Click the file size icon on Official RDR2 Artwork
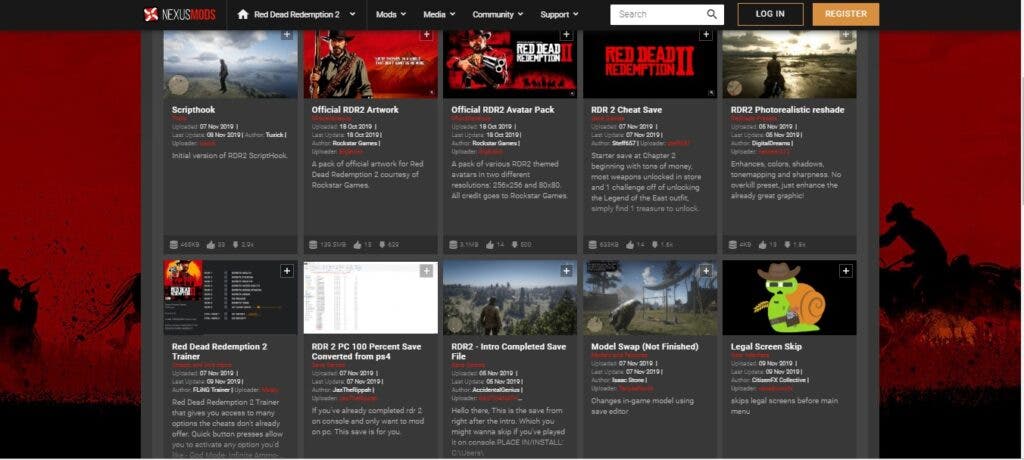 pyautogui.click(x=313, y=244)
